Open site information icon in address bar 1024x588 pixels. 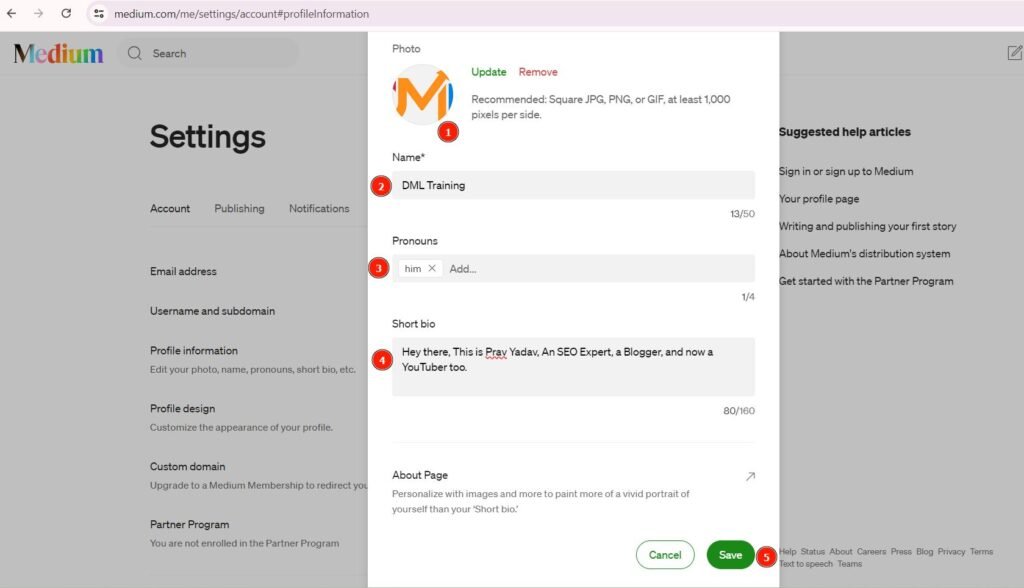click(99, 13)
